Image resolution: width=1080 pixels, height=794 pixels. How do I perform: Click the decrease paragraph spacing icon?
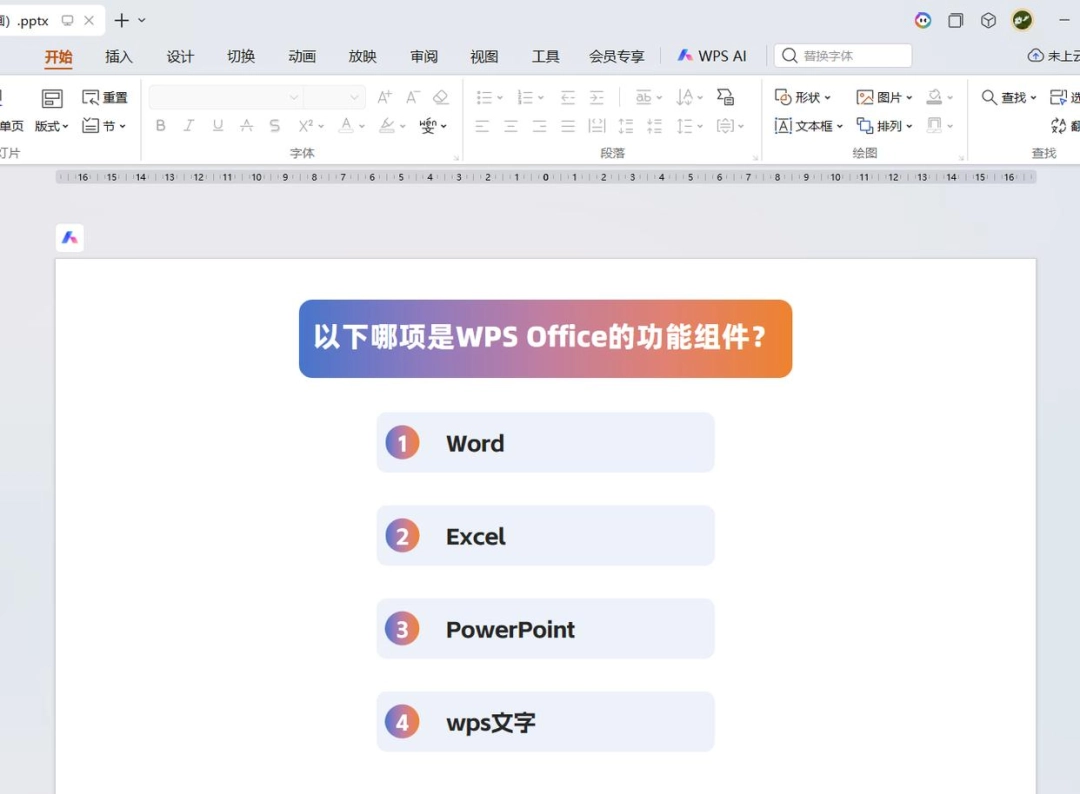pos(654,125)
